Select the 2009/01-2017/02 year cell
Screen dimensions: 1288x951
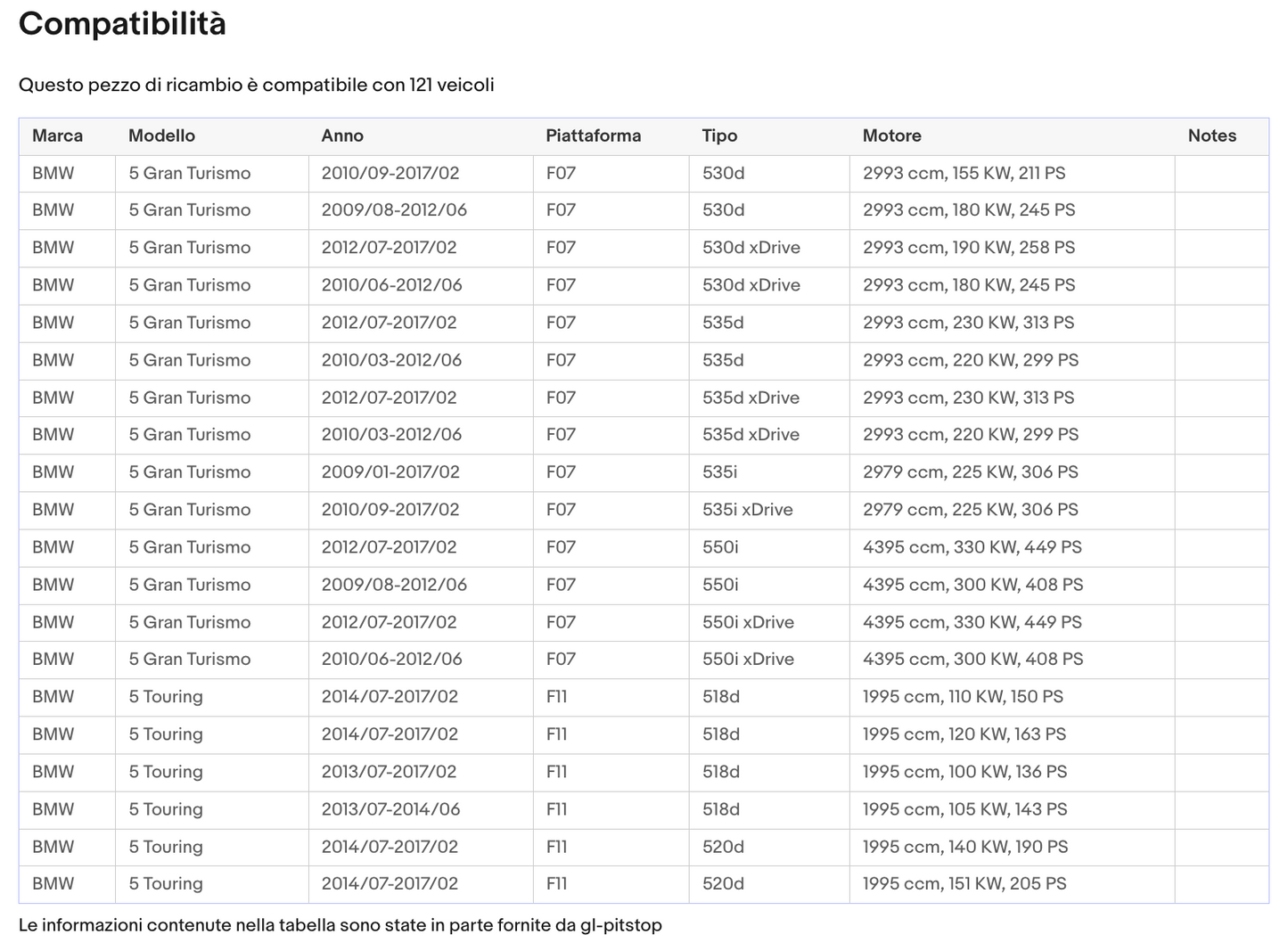click(390, 472)
